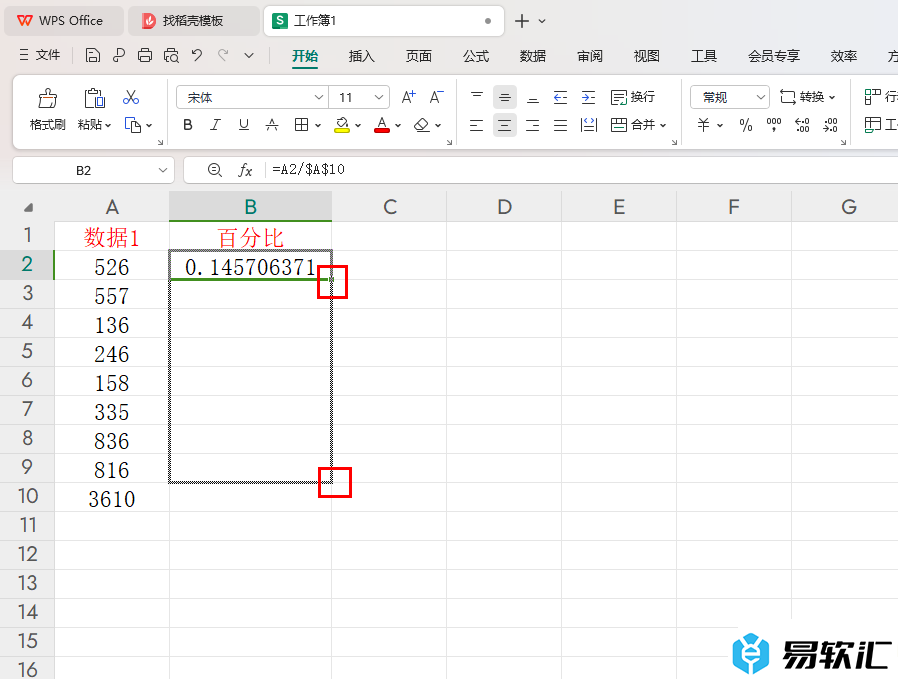898x679 pixels.
Task: Expand the fill color dropdown arrow
Action: click(358, 125)
